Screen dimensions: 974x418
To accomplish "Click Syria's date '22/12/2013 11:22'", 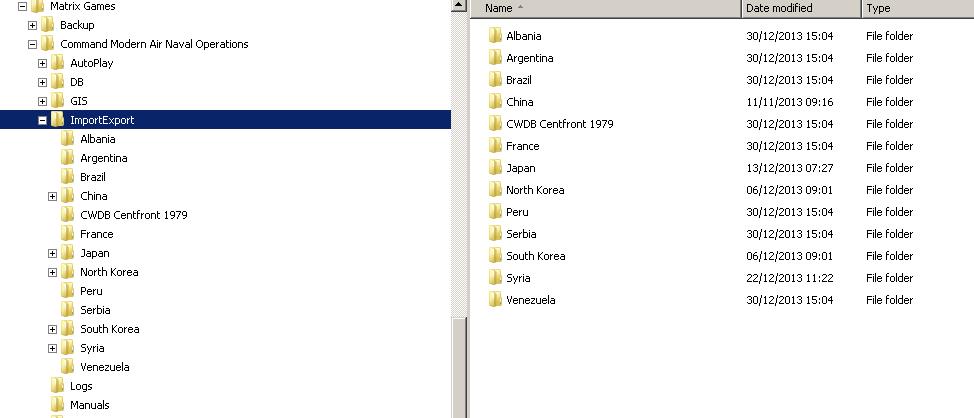I will pos(790,278).
